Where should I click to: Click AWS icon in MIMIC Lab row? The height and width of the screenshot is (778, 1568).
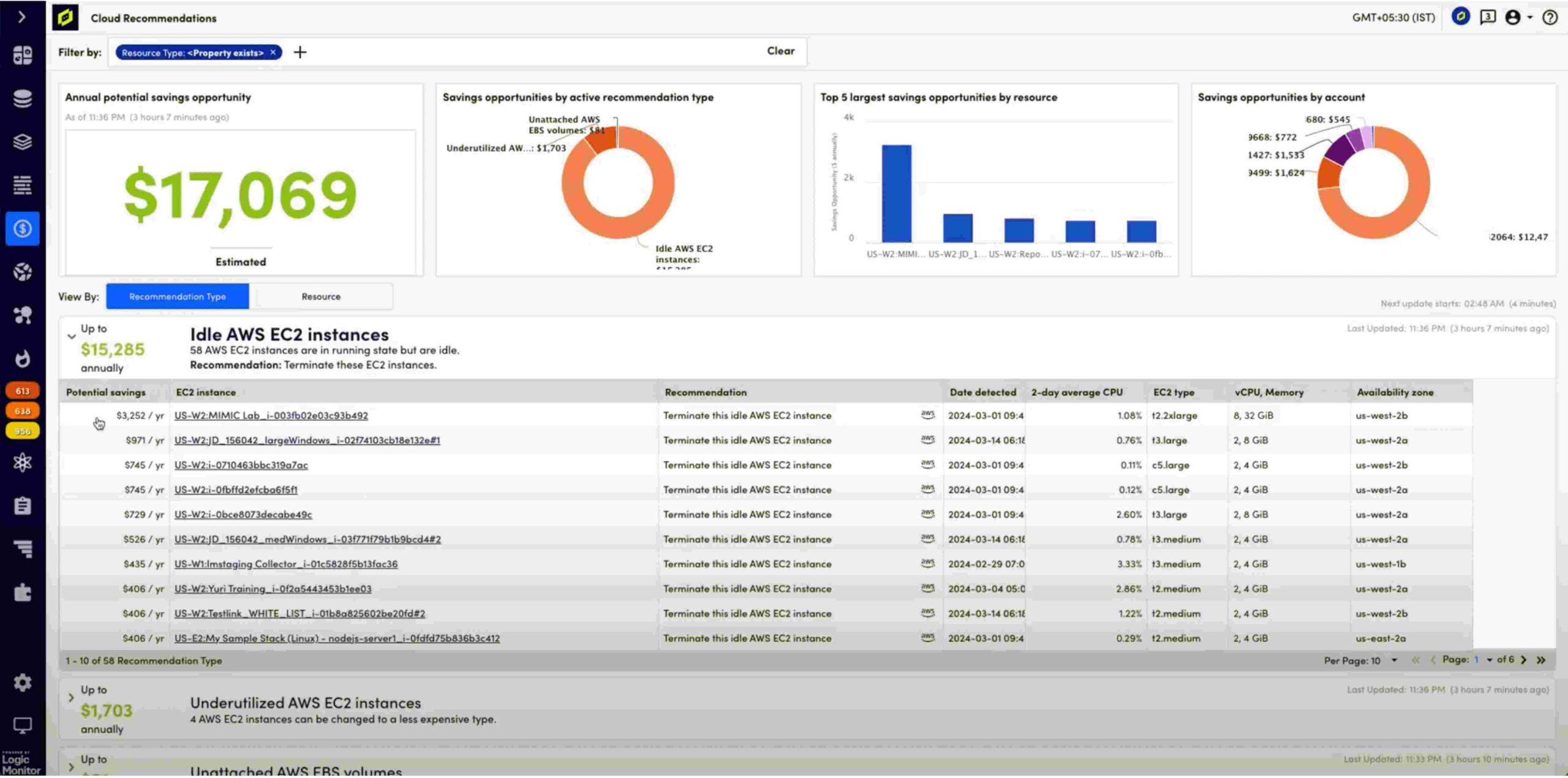pos(928,415)
